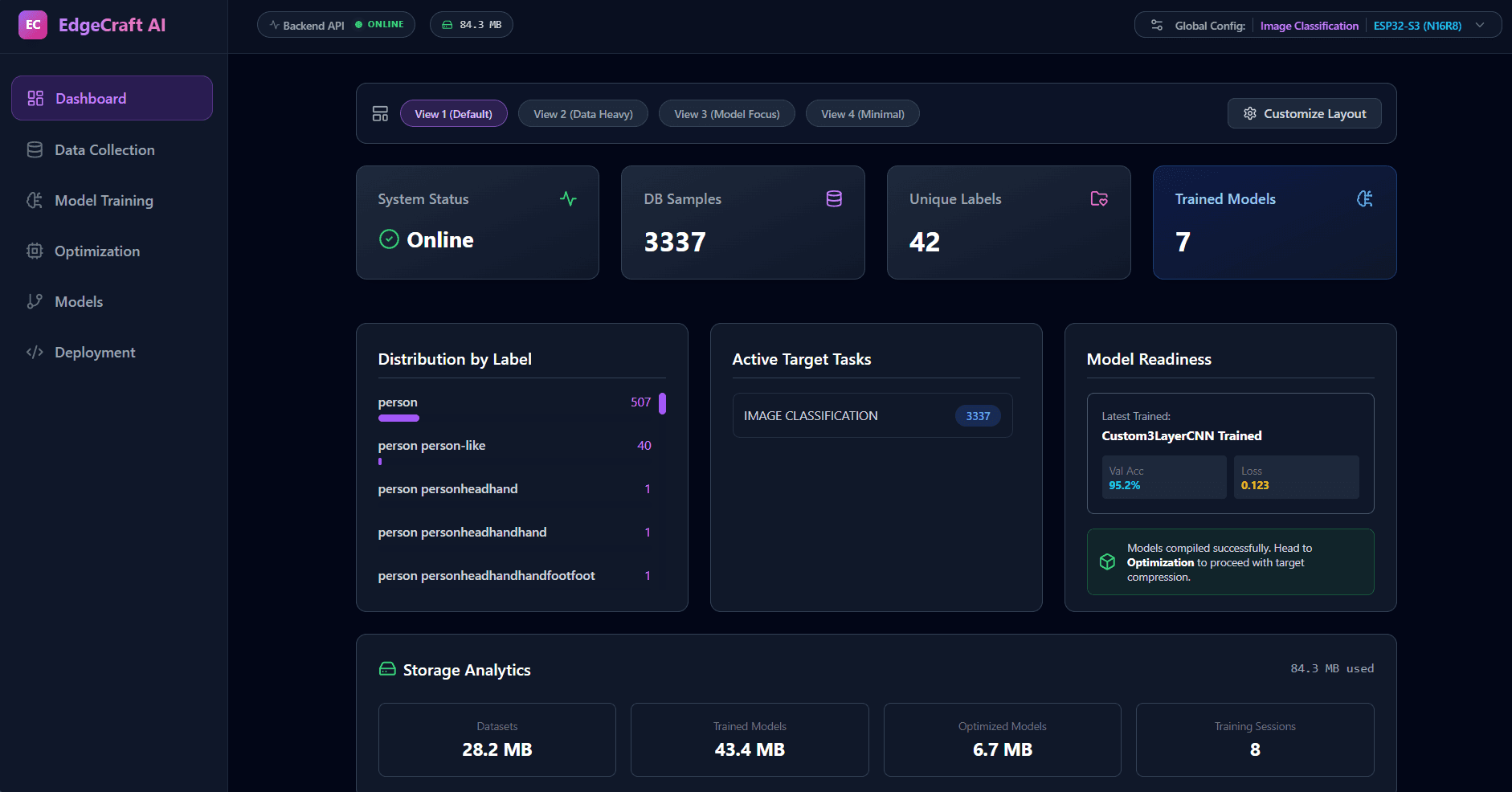Viewport: 1512px width, 792px height.
Task: Click the Backend API ONLINE status pill
Action: (x=336, y=25)
